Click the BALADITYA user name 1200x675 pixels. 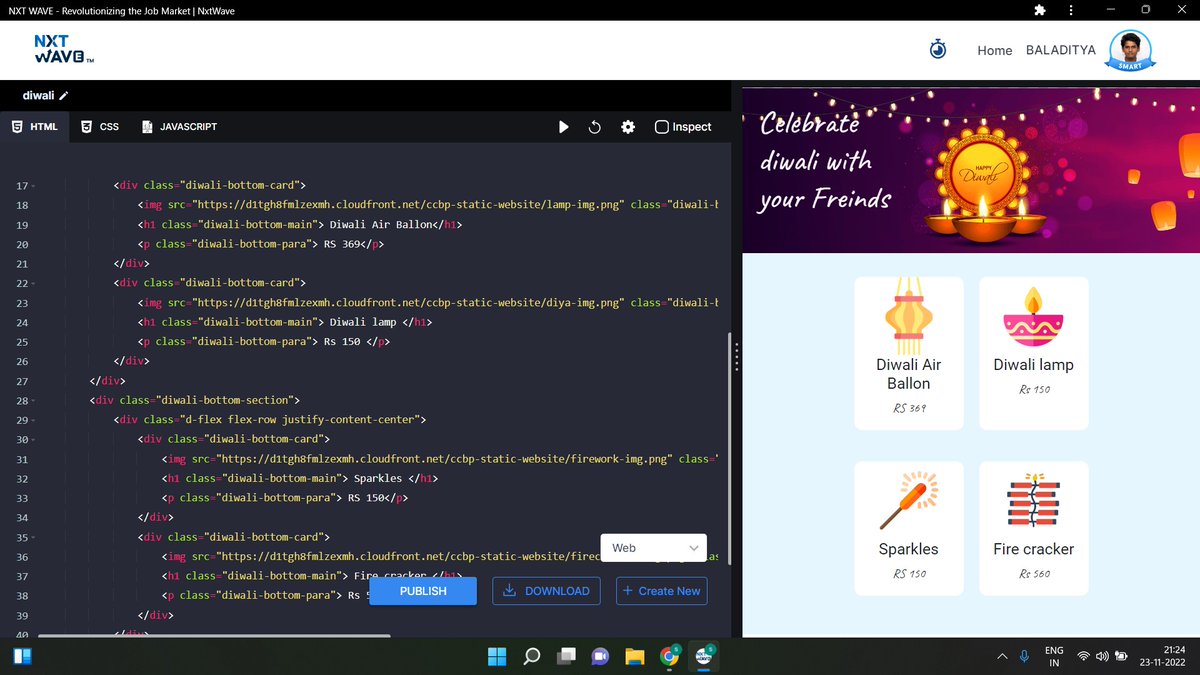(x=1061, y=50)
